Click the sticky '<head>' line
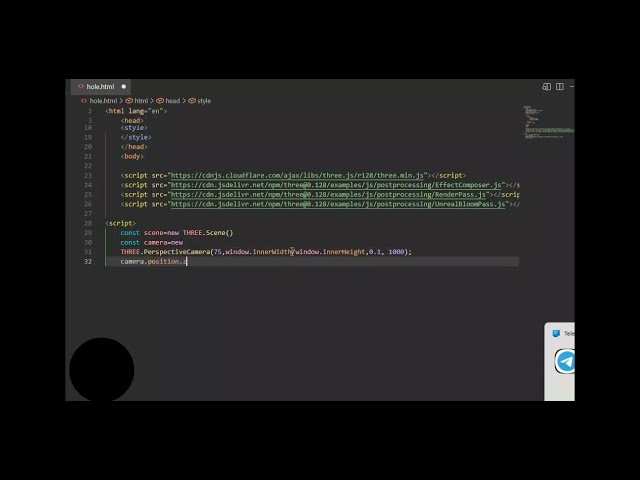 point(132,120)
